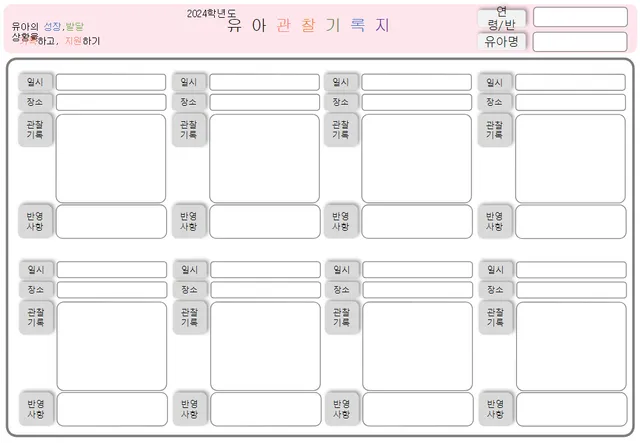Click 장소 field in top row's third block
Viewport: 640px width, 443px height.
click(416, 102)
